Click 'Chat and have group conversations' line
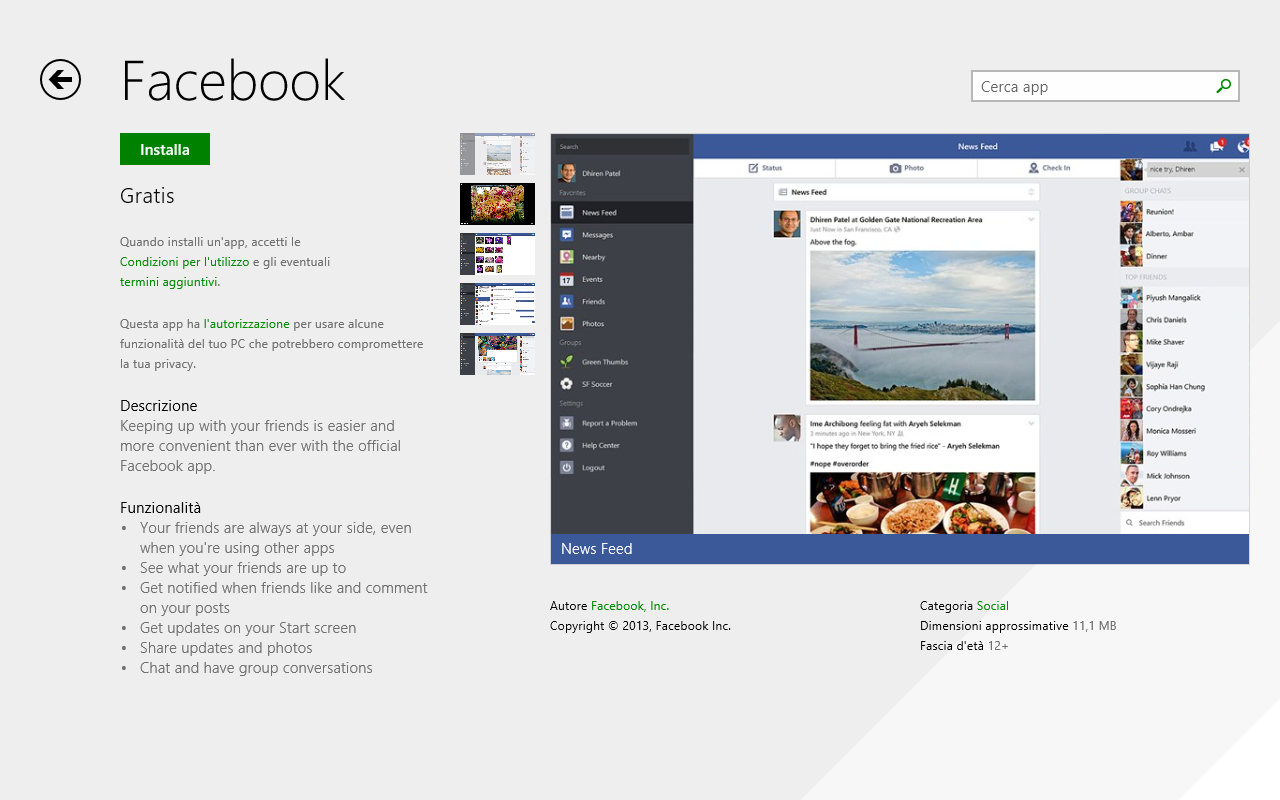 pos(256,667)
